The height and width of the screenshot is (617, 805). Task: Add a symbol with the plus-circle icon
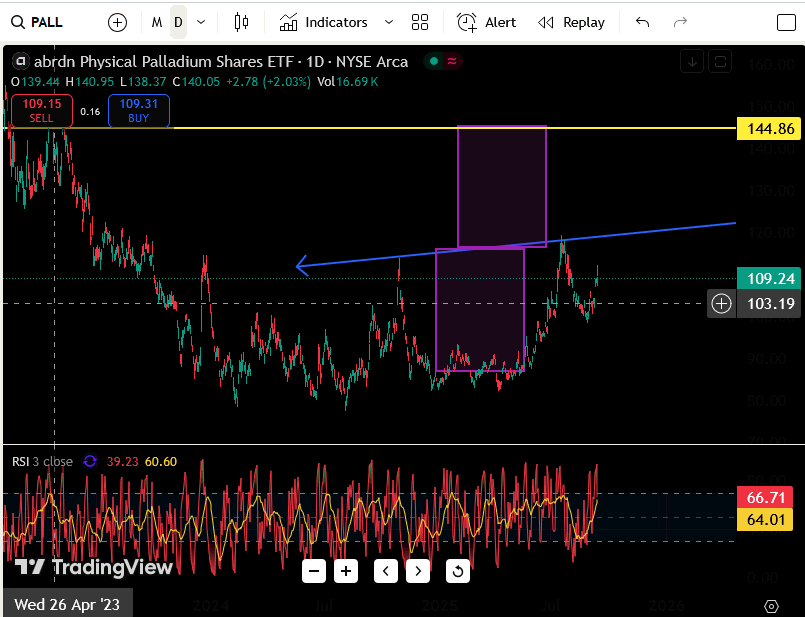pyautogui.click(x=117, y=22)
